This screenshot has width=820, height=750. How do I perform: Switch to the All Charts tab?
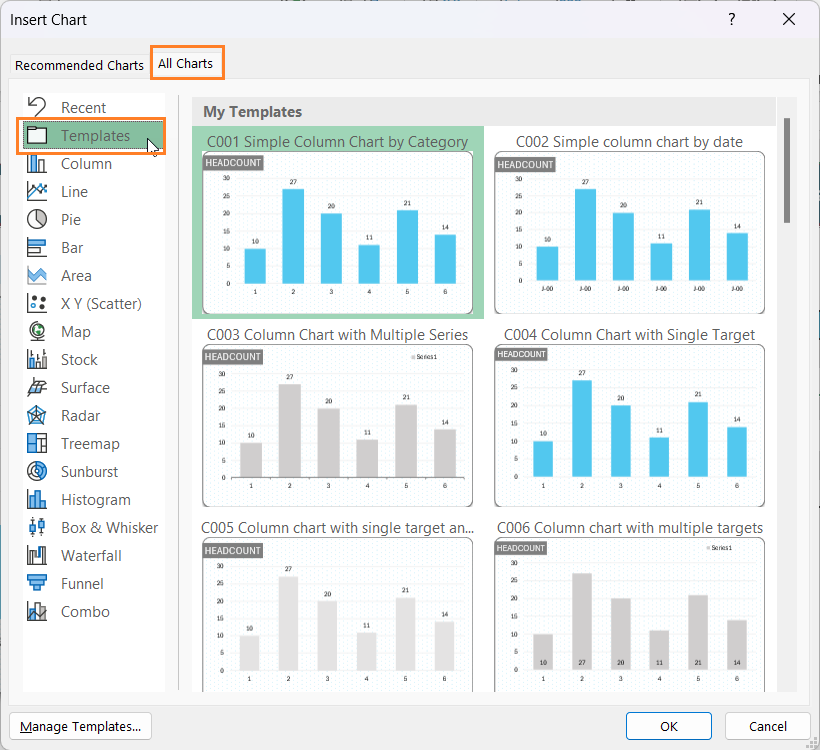pyautogui.click(x=186, y=63)
